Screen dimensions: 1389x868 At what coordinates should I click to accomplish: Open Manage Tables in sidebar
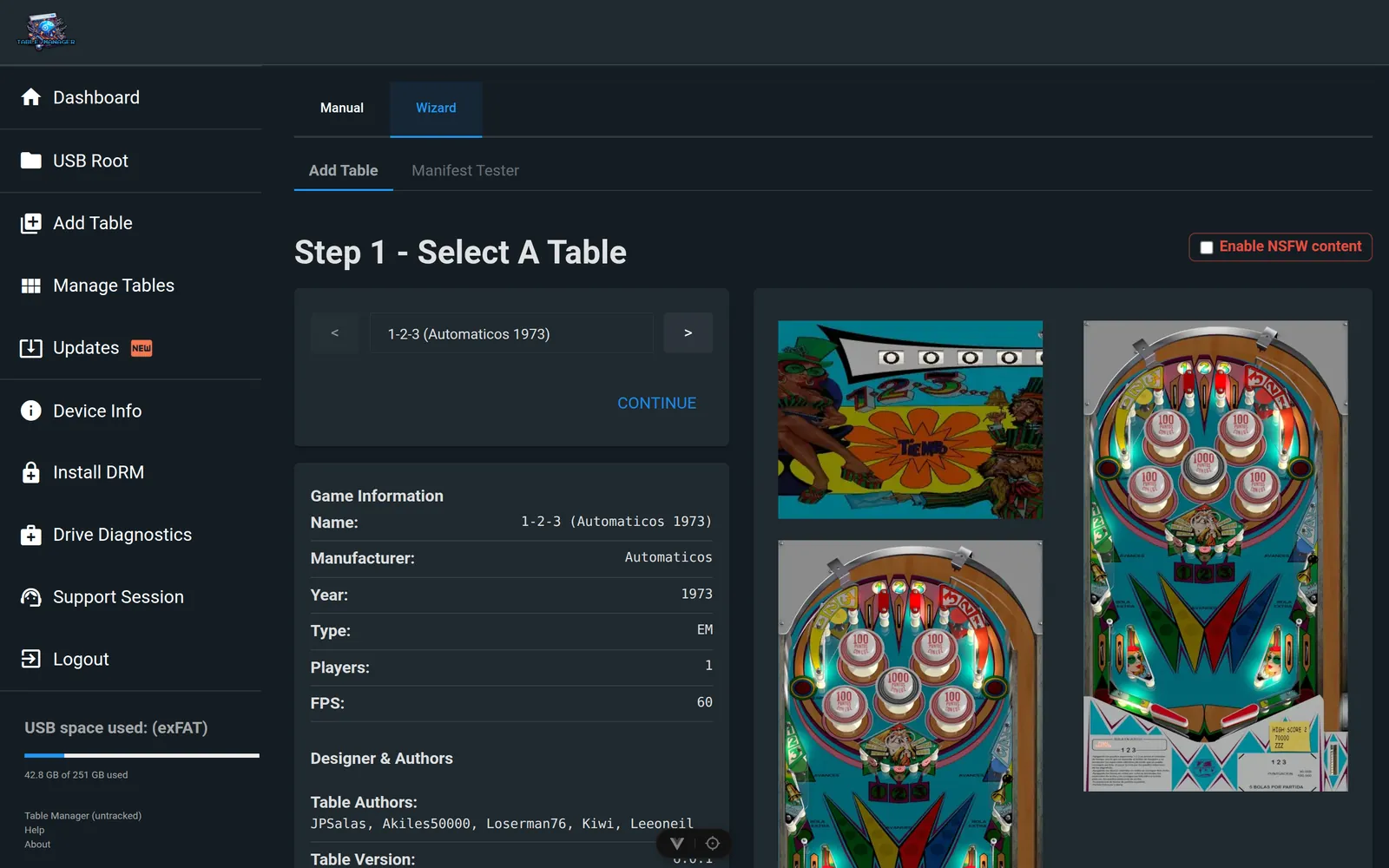(x=130, y=286)
